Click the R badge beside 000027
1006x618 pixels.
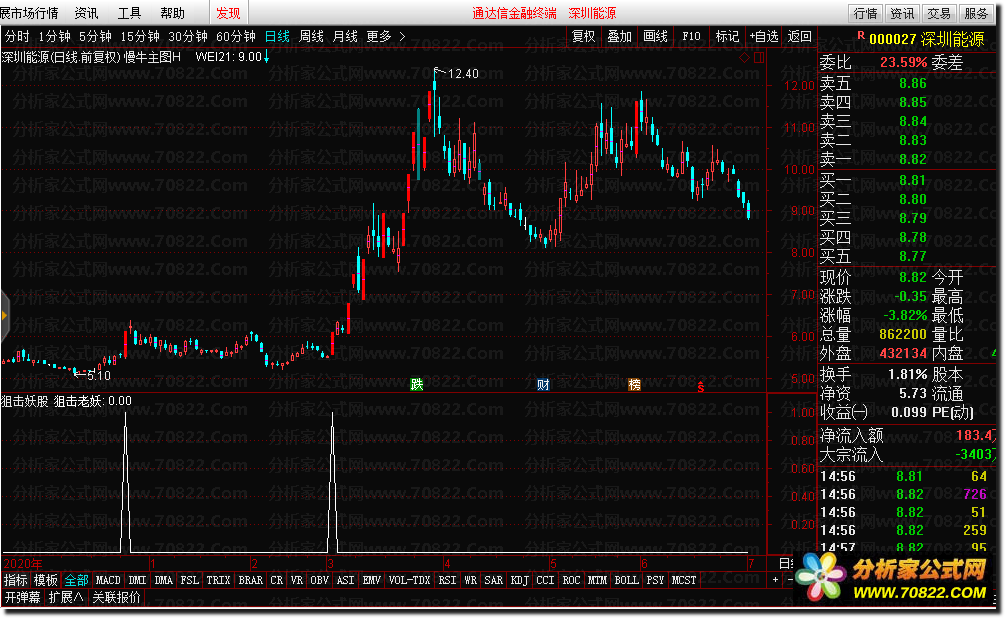861,35
